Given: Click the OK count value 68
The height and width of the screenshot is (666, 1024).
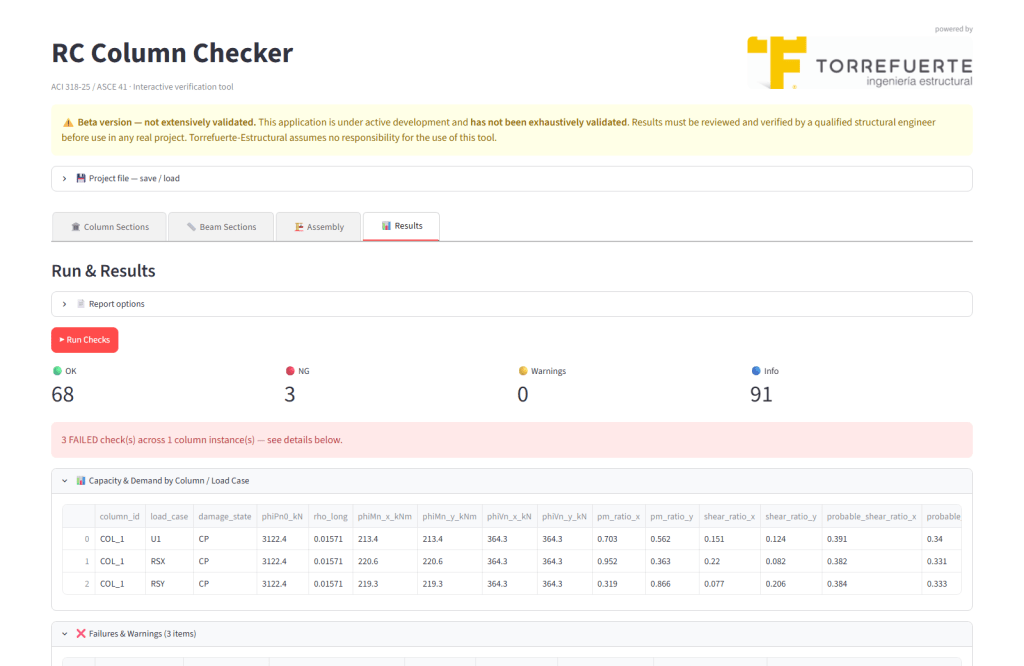Looking at the screenshot, I should pyautogui.click(x=63, y=394).
